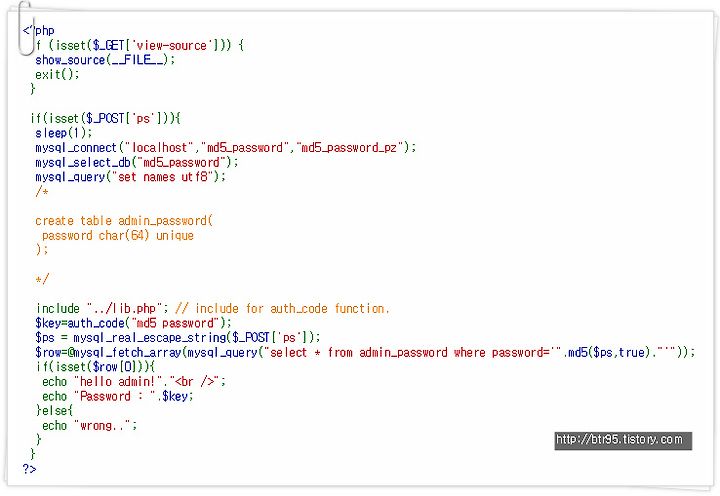Click the "if(isset($_POST['ps'])){" line

point(106,118)
